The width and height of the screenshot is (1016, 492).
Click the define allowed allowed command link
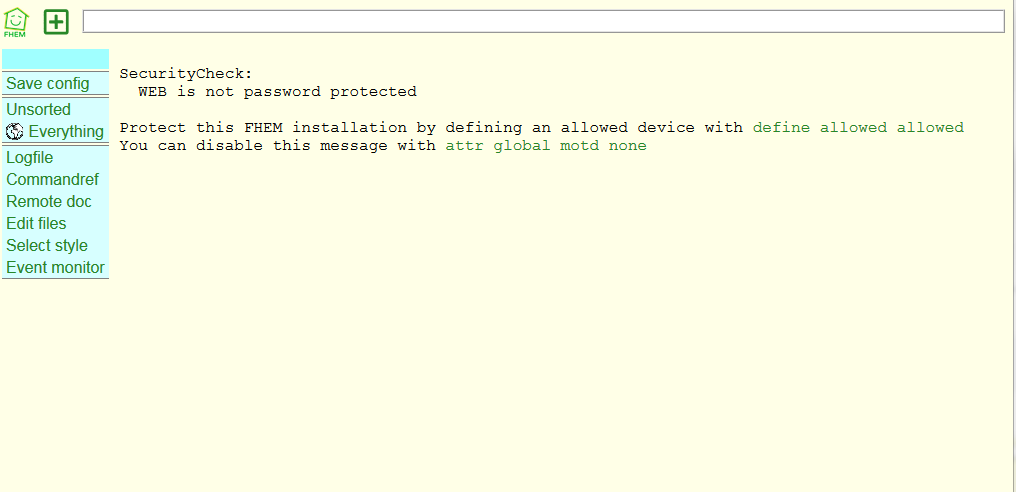click(x=859, y=128)
